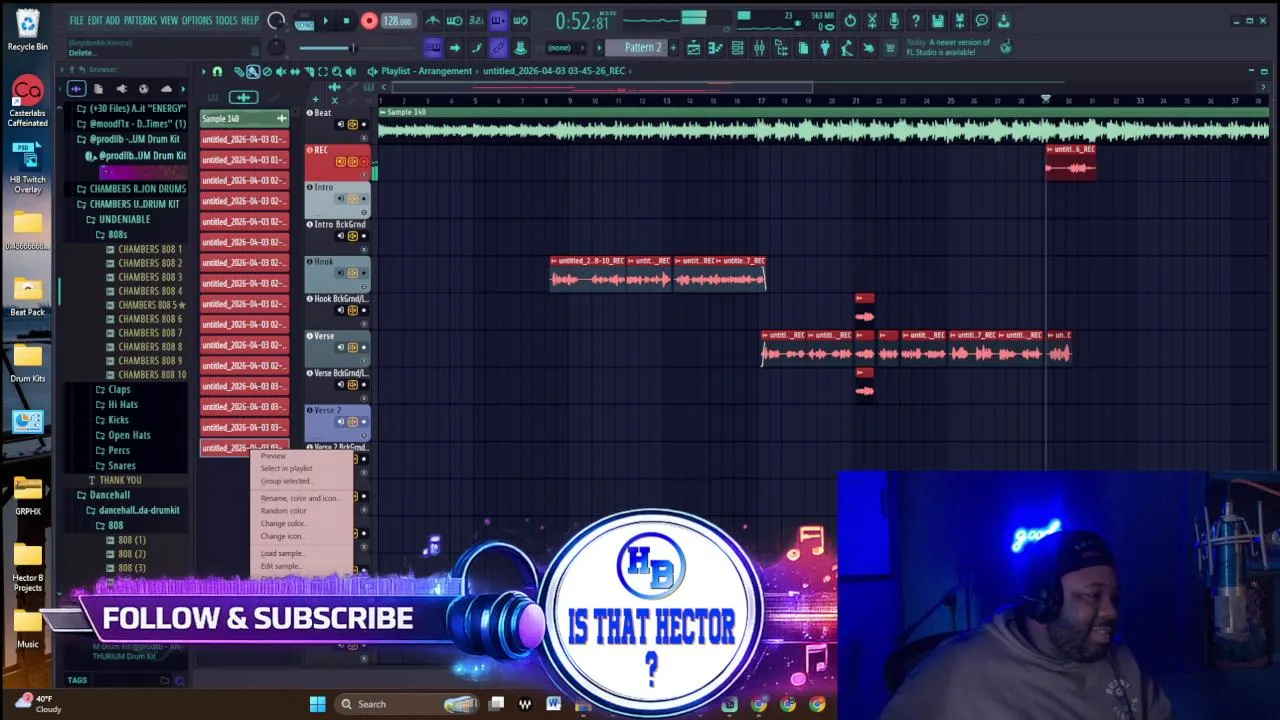Toggle the metronome icon
1280x720 pixels.
432,21
